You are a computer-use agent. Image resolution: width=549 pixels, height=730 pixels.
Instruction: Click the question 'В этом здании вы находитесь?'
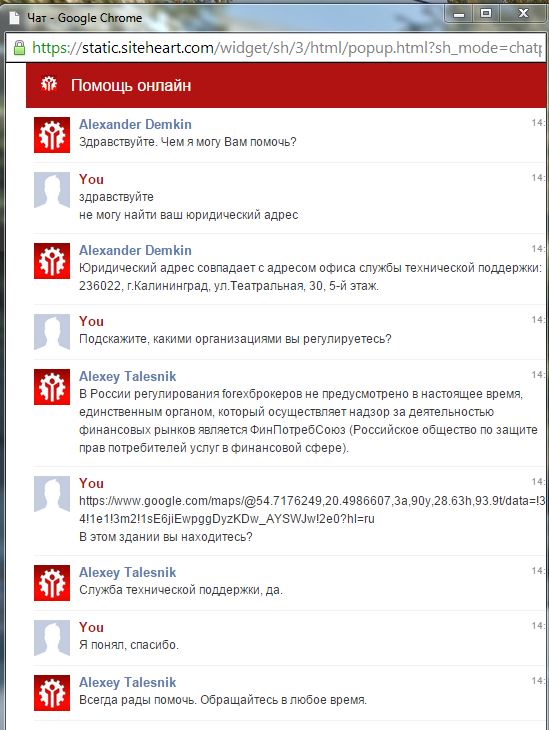point(166,537)
